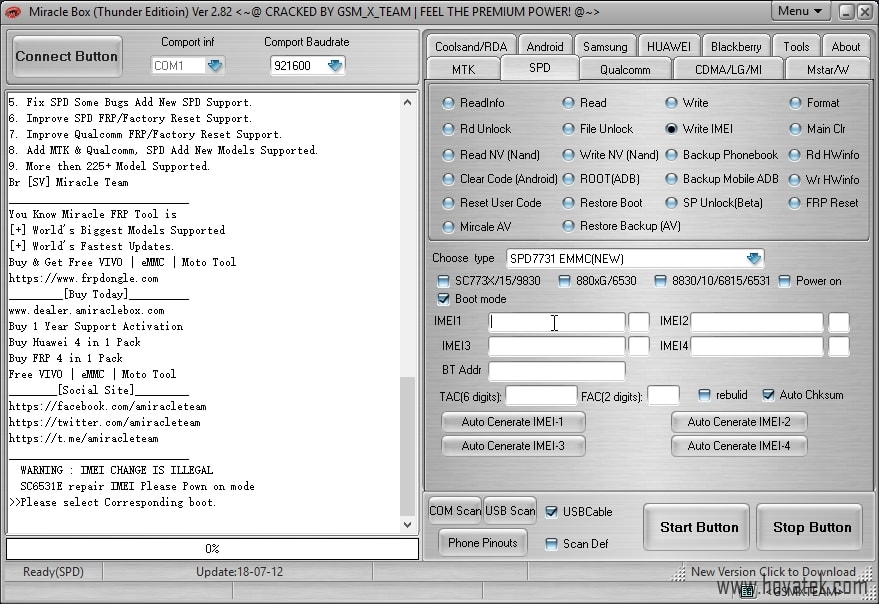Viewport: 879px width, 604px height.
Task: Check the 880xG/6530 checkbox
Action: pyautogui.click(x=565, y=281)
